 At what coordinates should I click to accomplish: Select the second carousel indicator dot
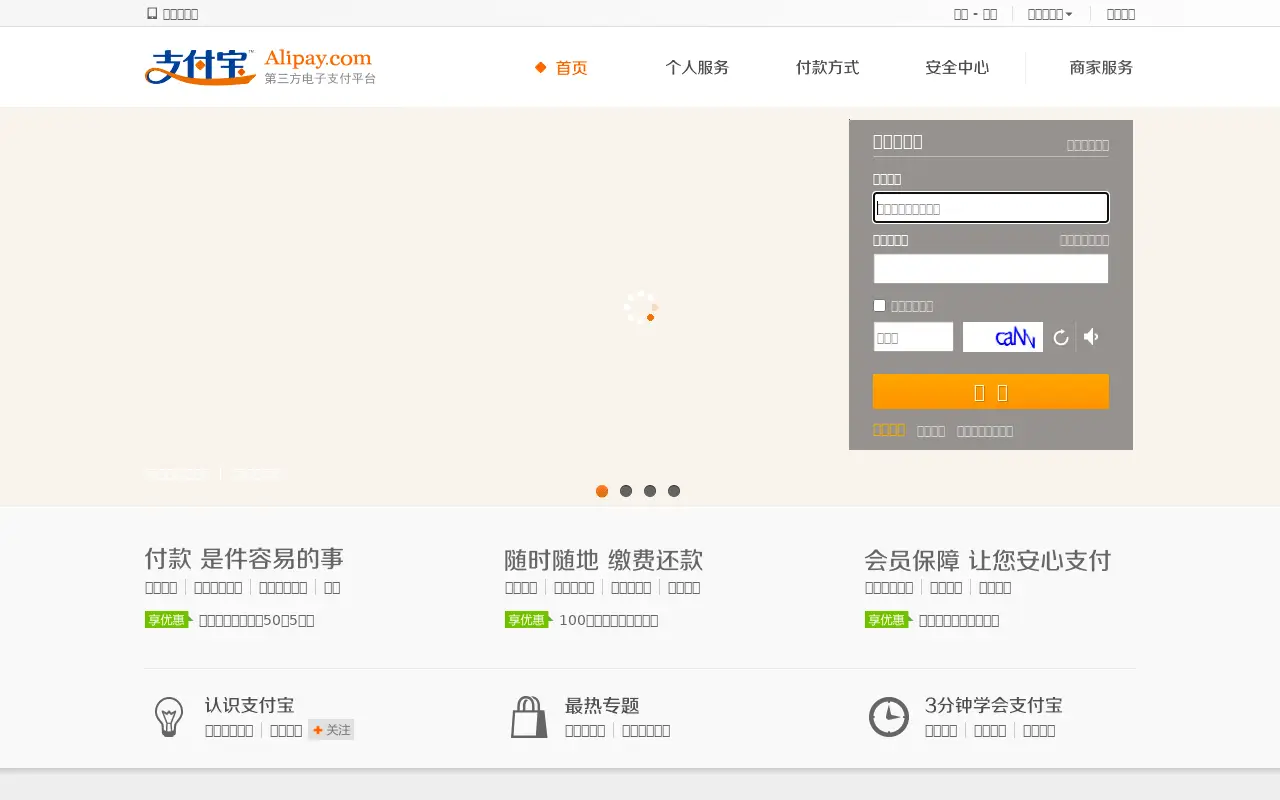(x=626, y=491)
